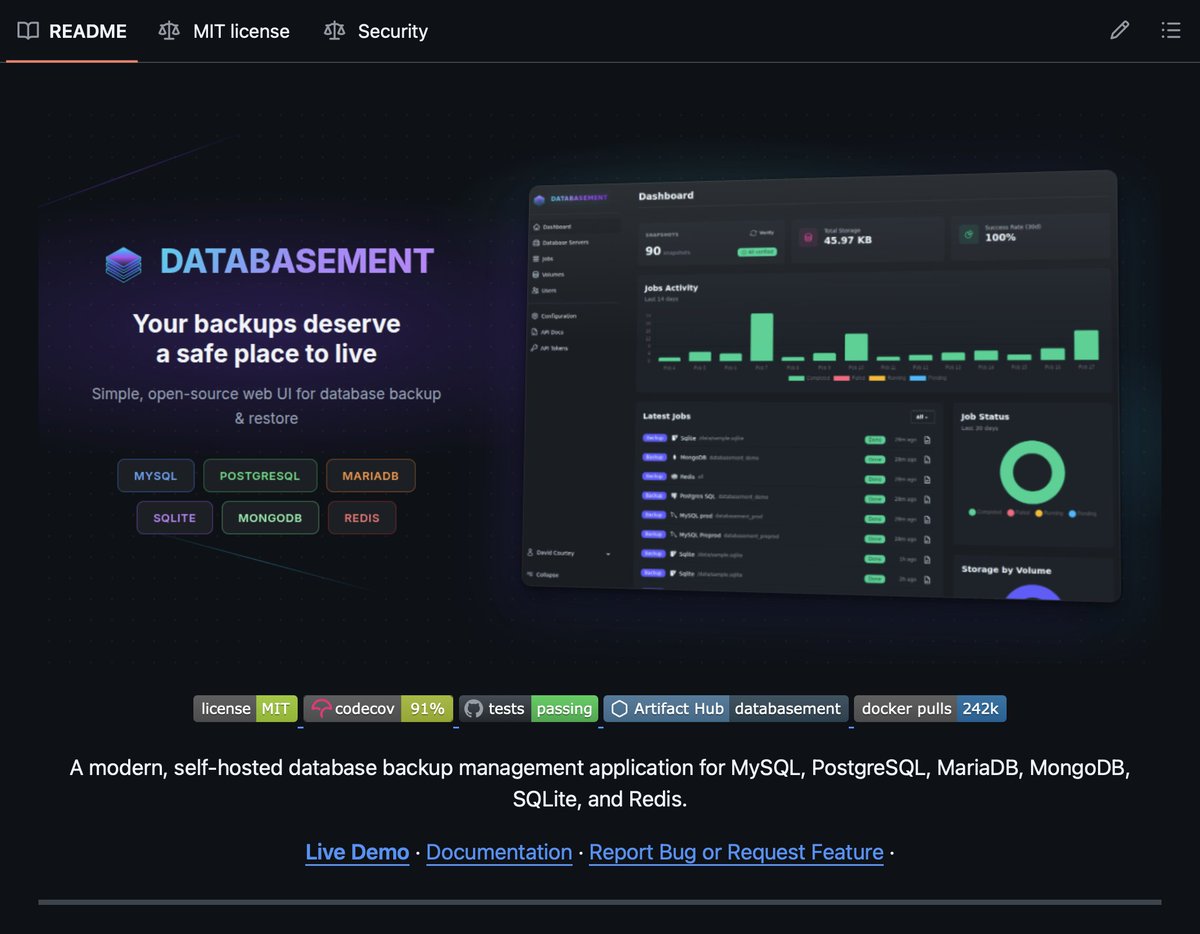Image resolution: width=1200 pixels, height=934 pixels.
Task: Click 'Storage by Volume' heading
Action: 1006,570
